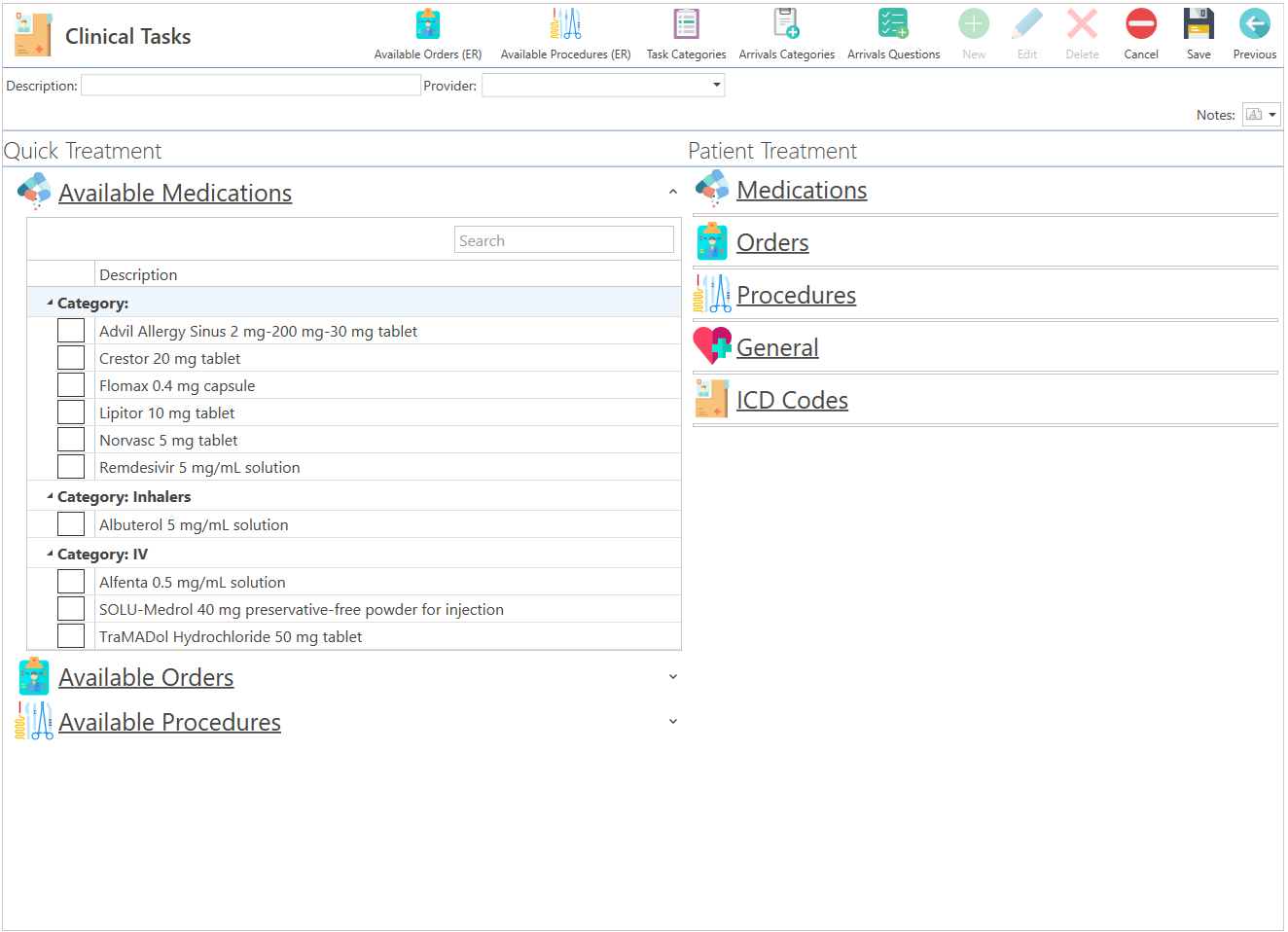Screen dimensions: 1288x932
Task: Select Crestor 20 mg tablet text
Action: 169,358
